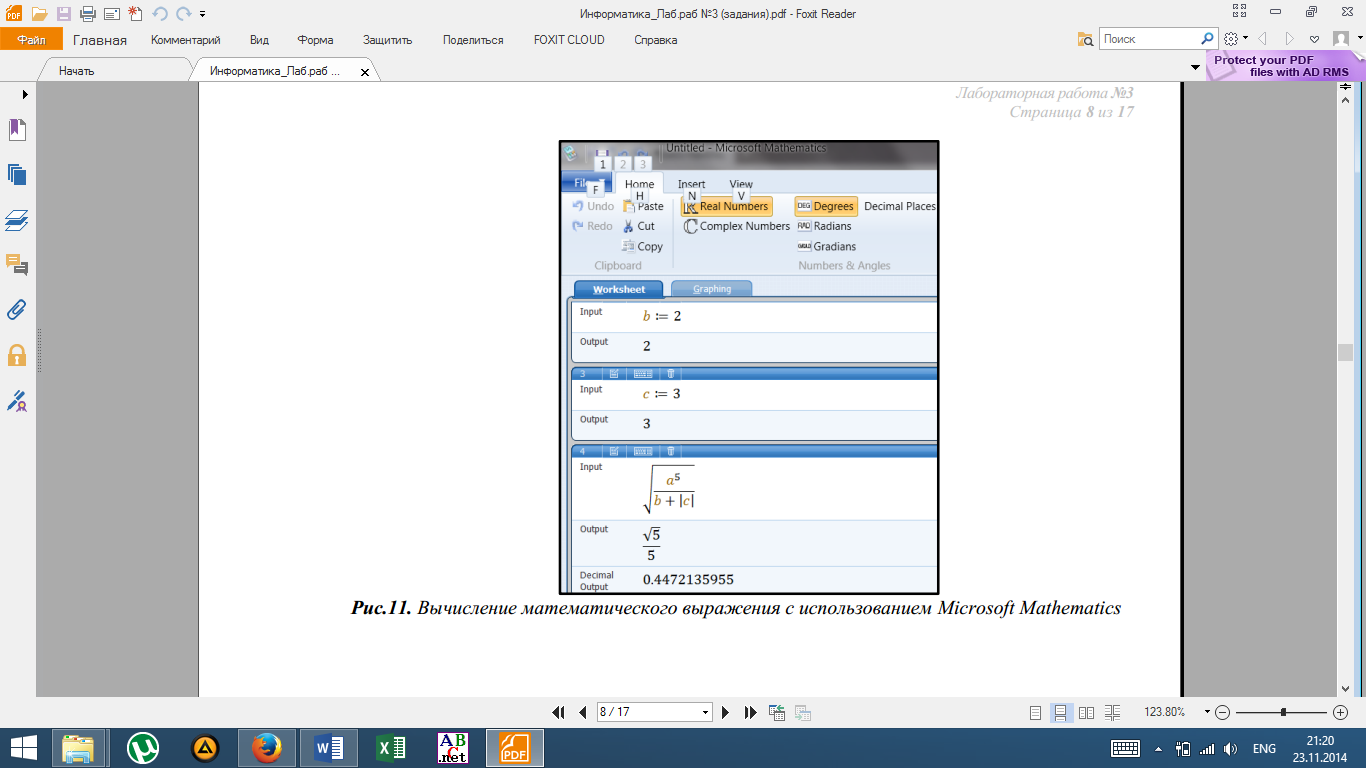Click the email envelope icon in the quick access bar
Image resolution: width=1366 pixels, height=768 pixels.
(x=111, y=14)
